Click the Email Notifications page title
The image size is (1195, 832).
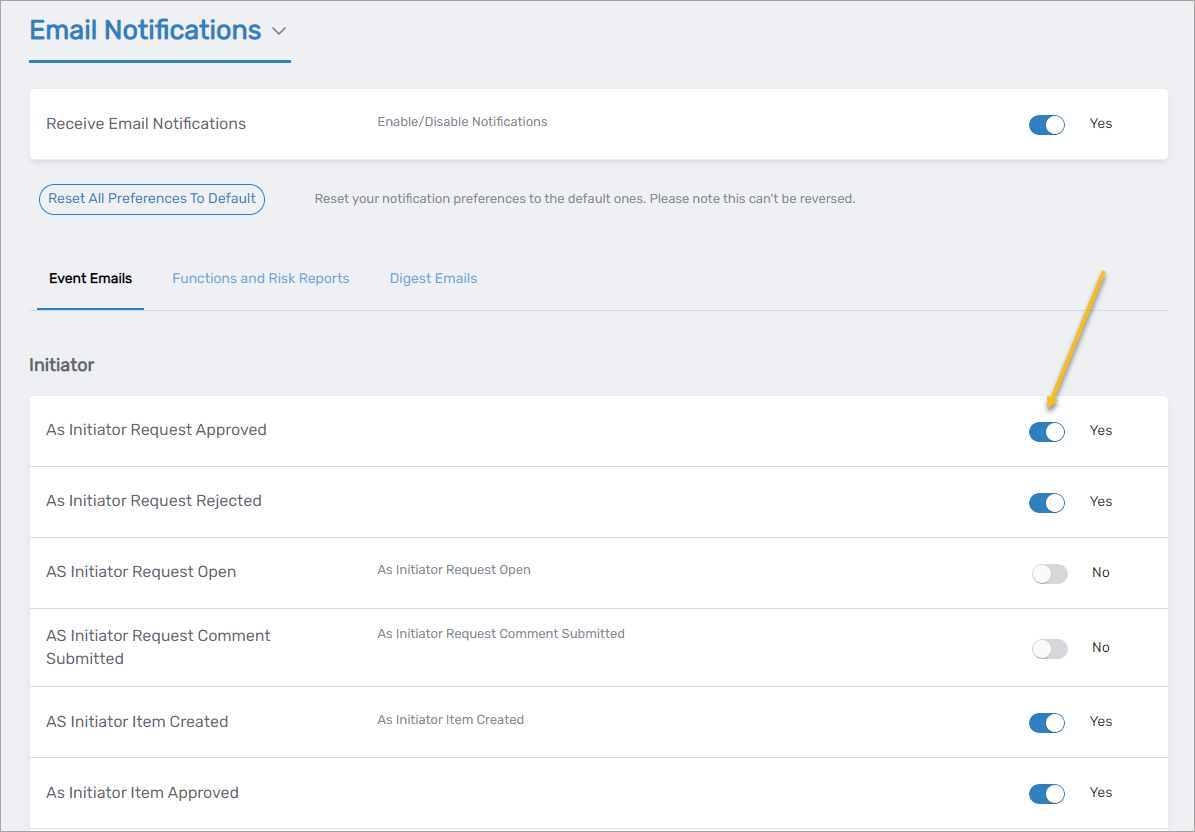click(145, 30)
